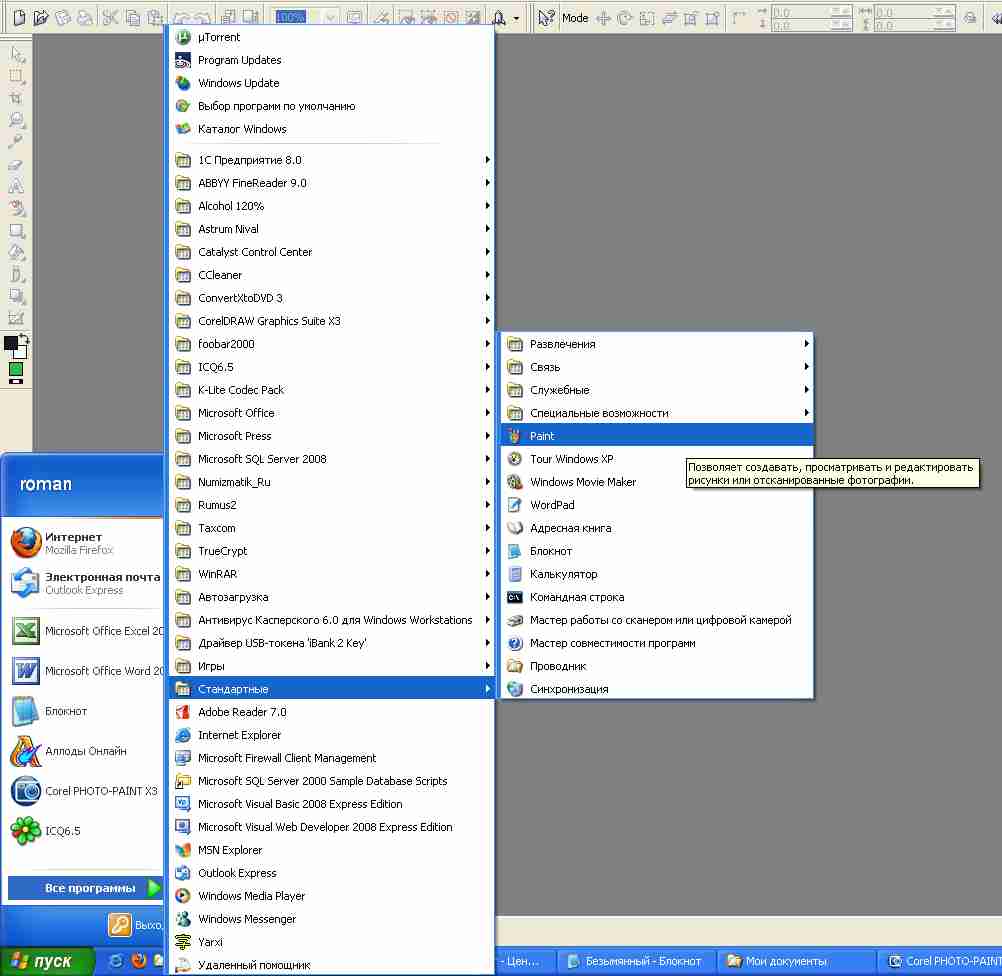Click the Все программы button
This screenshot has height=976, width=1002.
85,888
